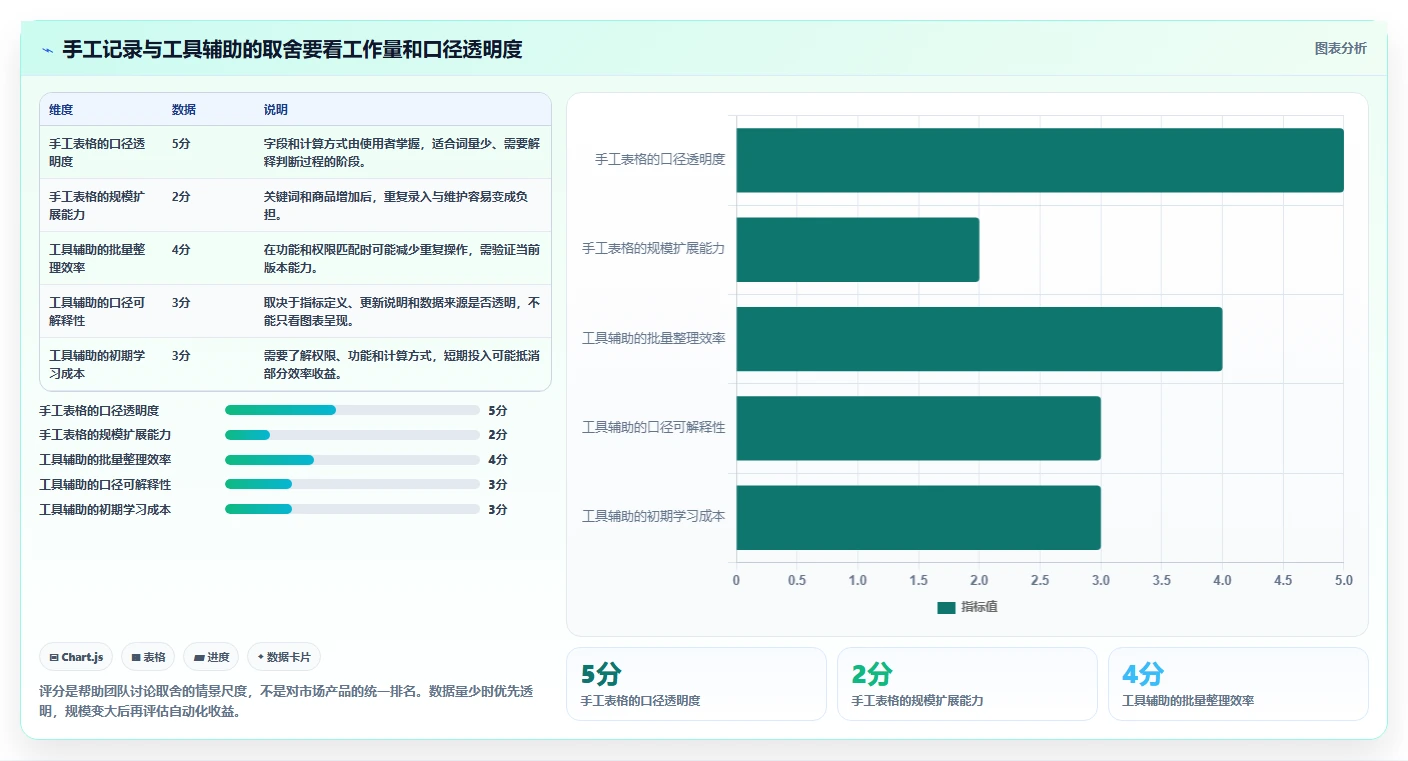Select the 进度 chip
This screenshot has height=761, width=1408.
[211, 657]
